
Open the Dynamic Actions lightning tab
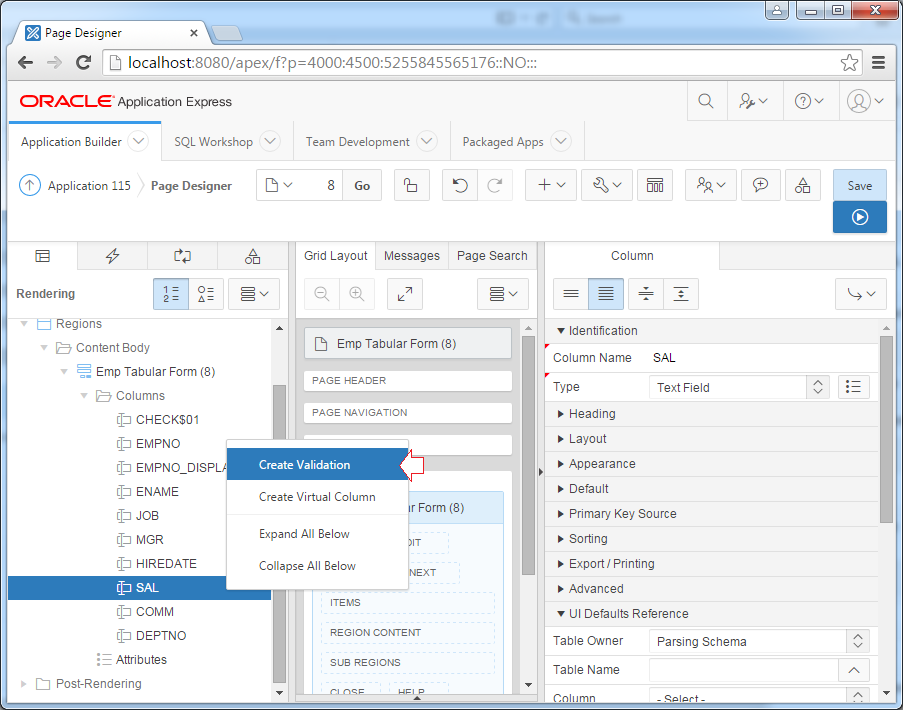click(x=112, y=256)
